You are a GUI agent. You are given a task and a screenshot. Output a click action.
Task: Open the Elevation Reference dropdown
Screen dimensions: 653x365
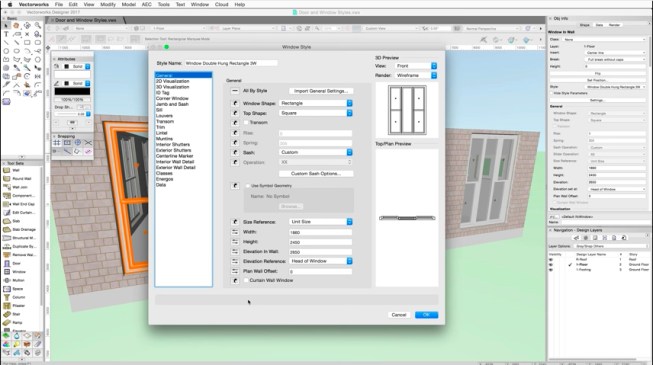pyautogui.click(x=321, y=261)
